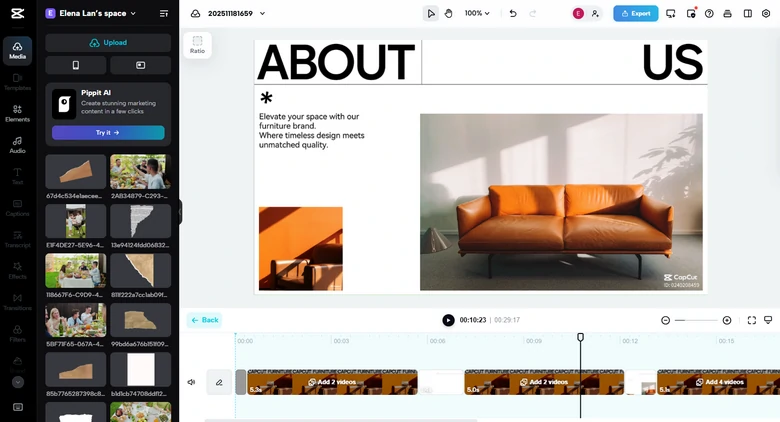Select media thumbnail 118667F6-C9D9
780x422 pixels.
[76, 271]
